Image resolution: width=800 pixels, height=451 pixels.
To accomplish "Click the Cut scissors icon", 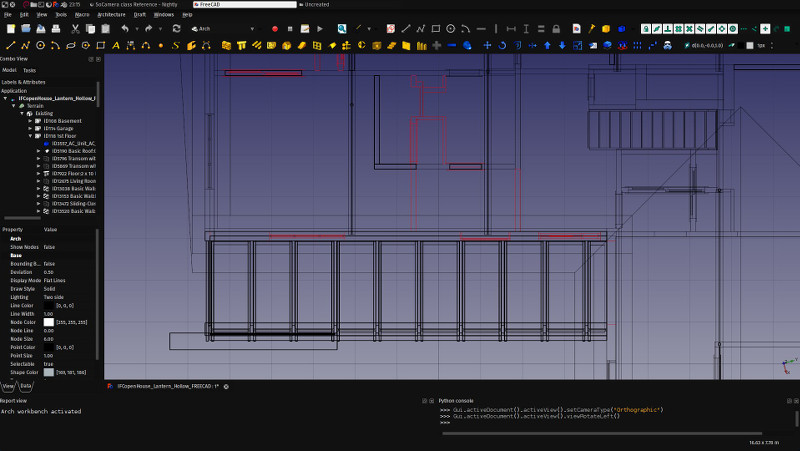I will pyautogui.click(x=75, y=29).
